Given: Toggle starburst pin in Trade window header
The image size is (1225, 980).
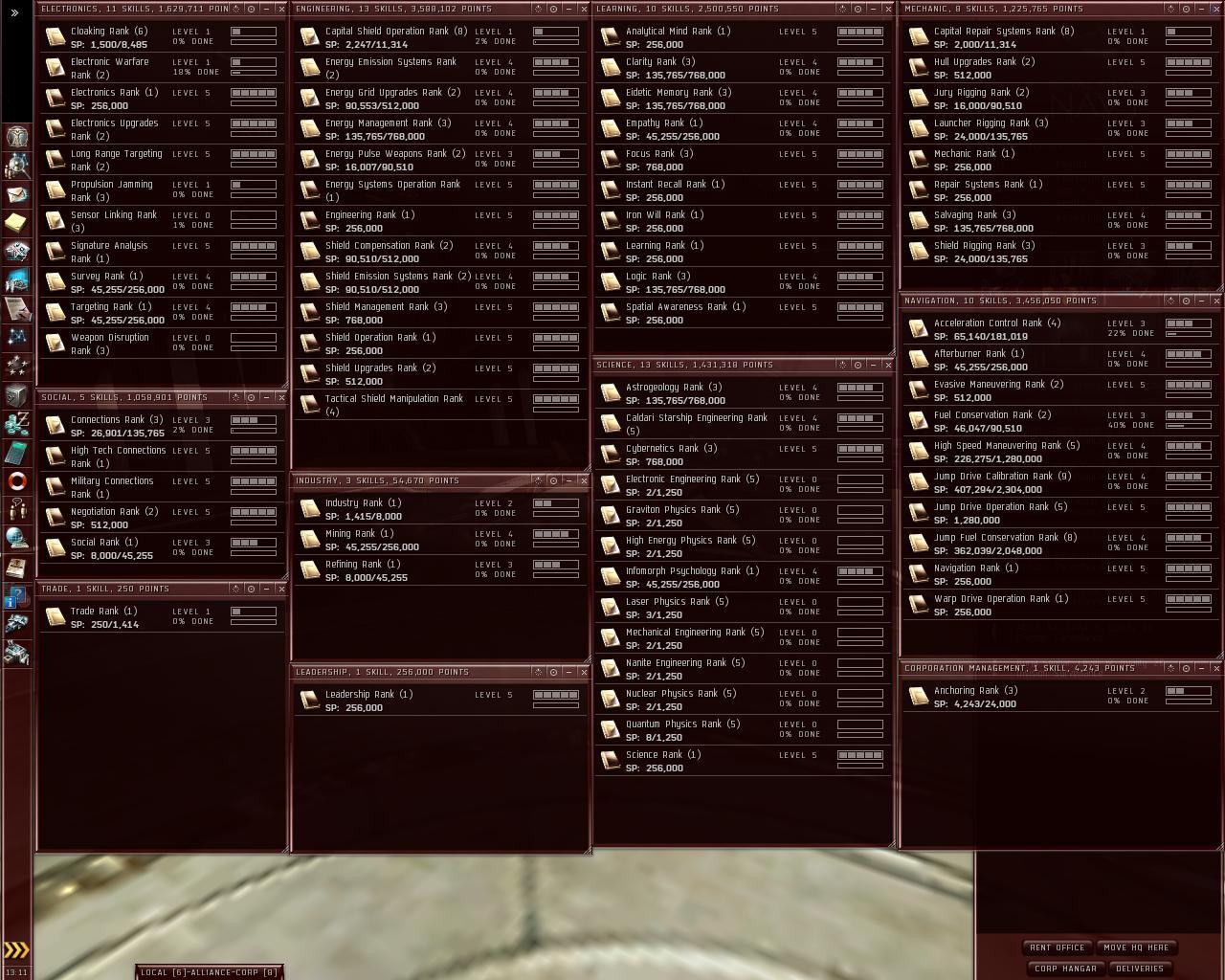Looking at the screenshot, I should [x=235, y=589].
